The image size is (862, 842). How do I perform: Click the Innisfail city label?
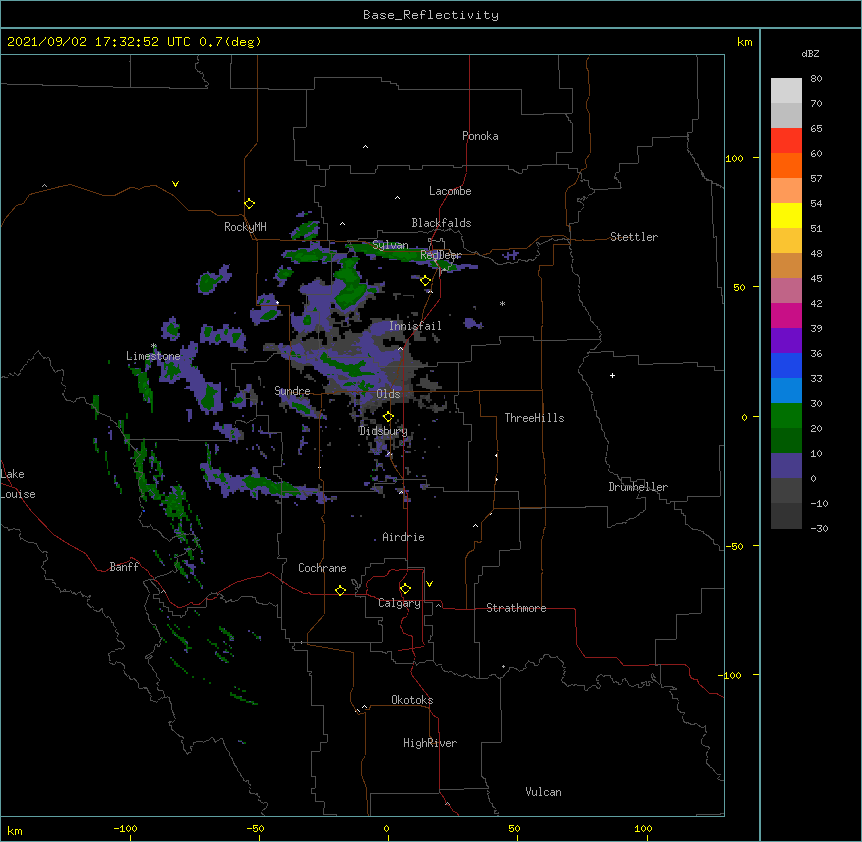point(415,326)
